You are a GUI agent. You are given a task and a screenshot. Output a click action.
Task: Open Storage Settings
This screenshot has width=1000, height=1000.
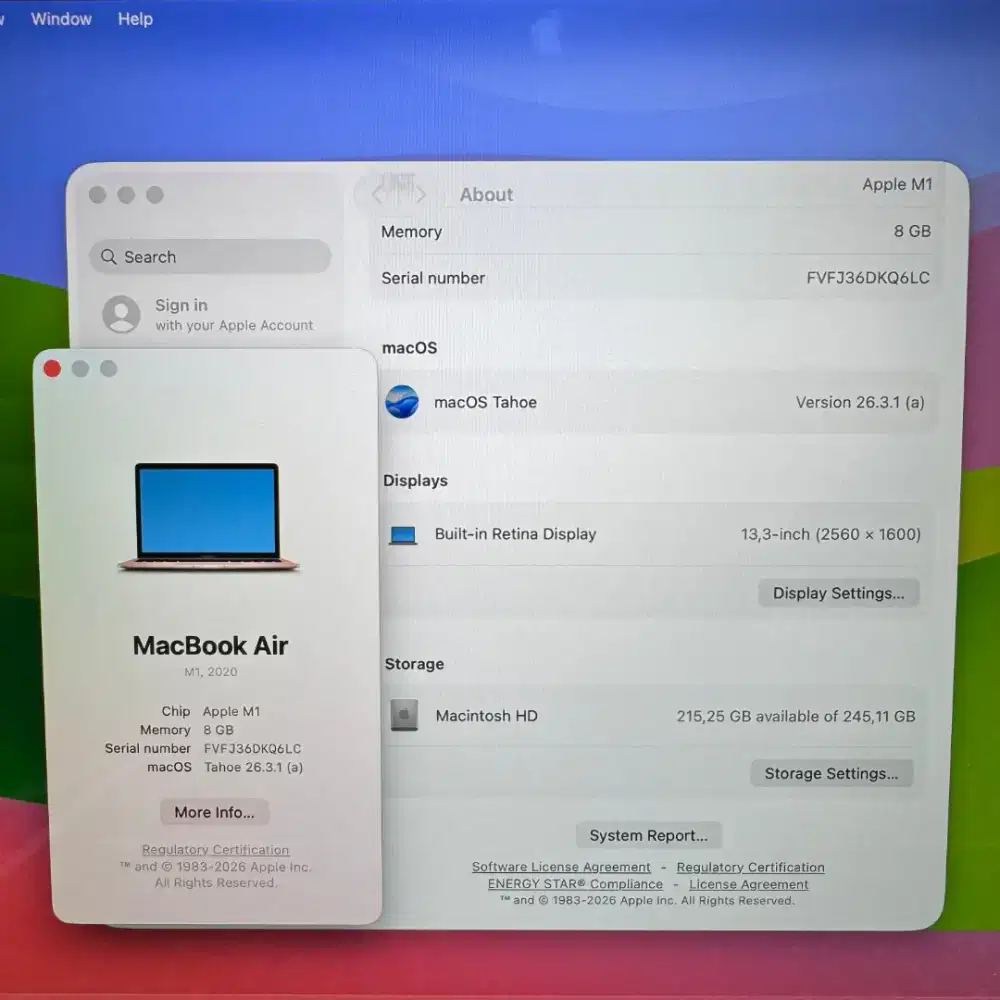pyautogui.click(x=831, y=773)
